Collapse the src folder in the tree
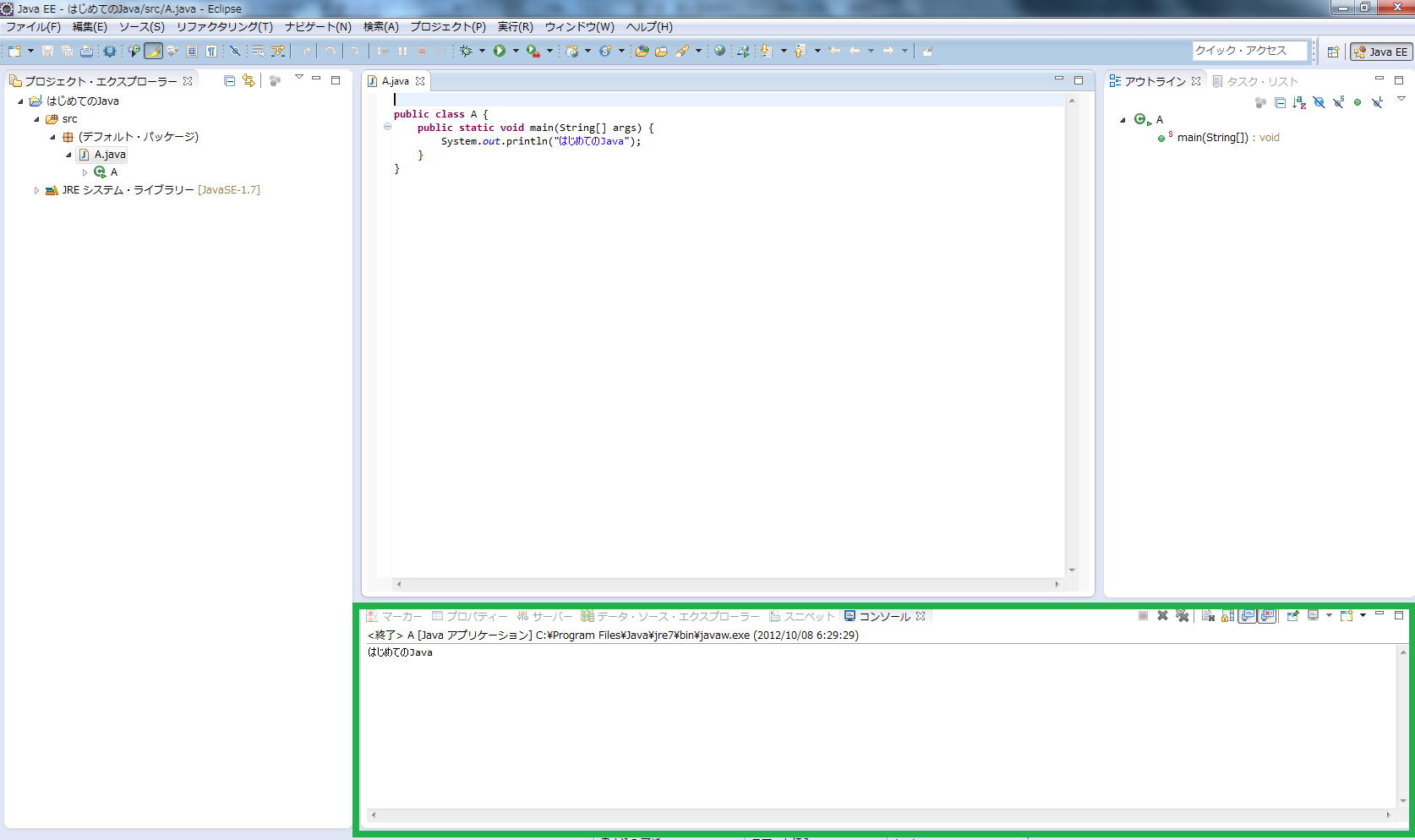Viewport: 1415px width, 840px height. click(36, 119)
